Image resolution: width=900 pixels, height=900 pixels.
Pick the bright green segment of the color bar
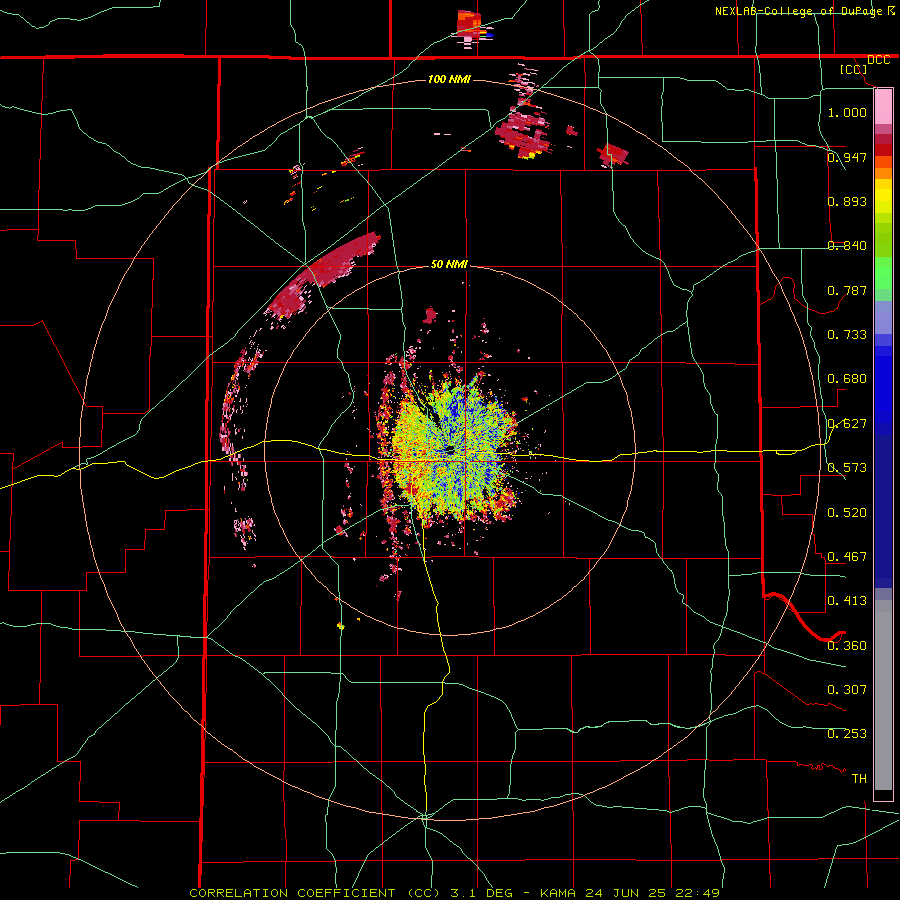pyautogui.click(x=883, y=273)
